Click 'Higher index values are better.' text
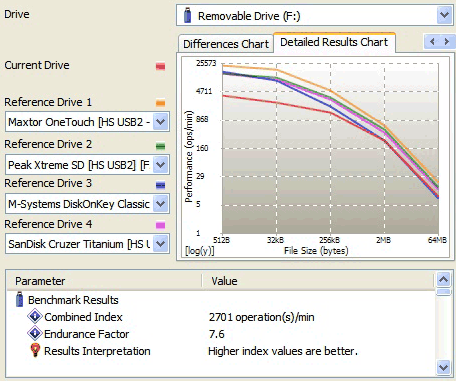The image size is (456, 381). click(283, 351)
